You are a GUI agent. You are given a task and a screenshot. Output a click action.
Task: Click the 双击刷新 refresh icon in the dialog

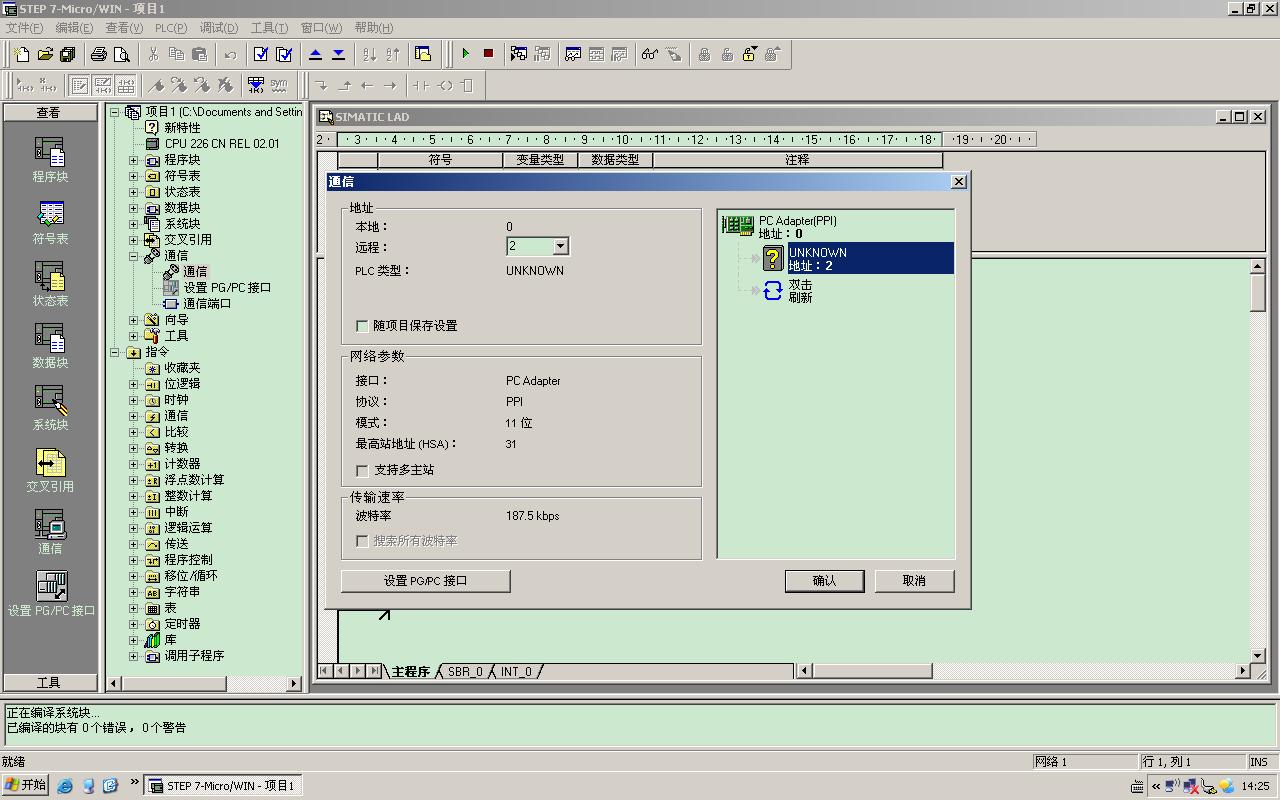point(773,290)
